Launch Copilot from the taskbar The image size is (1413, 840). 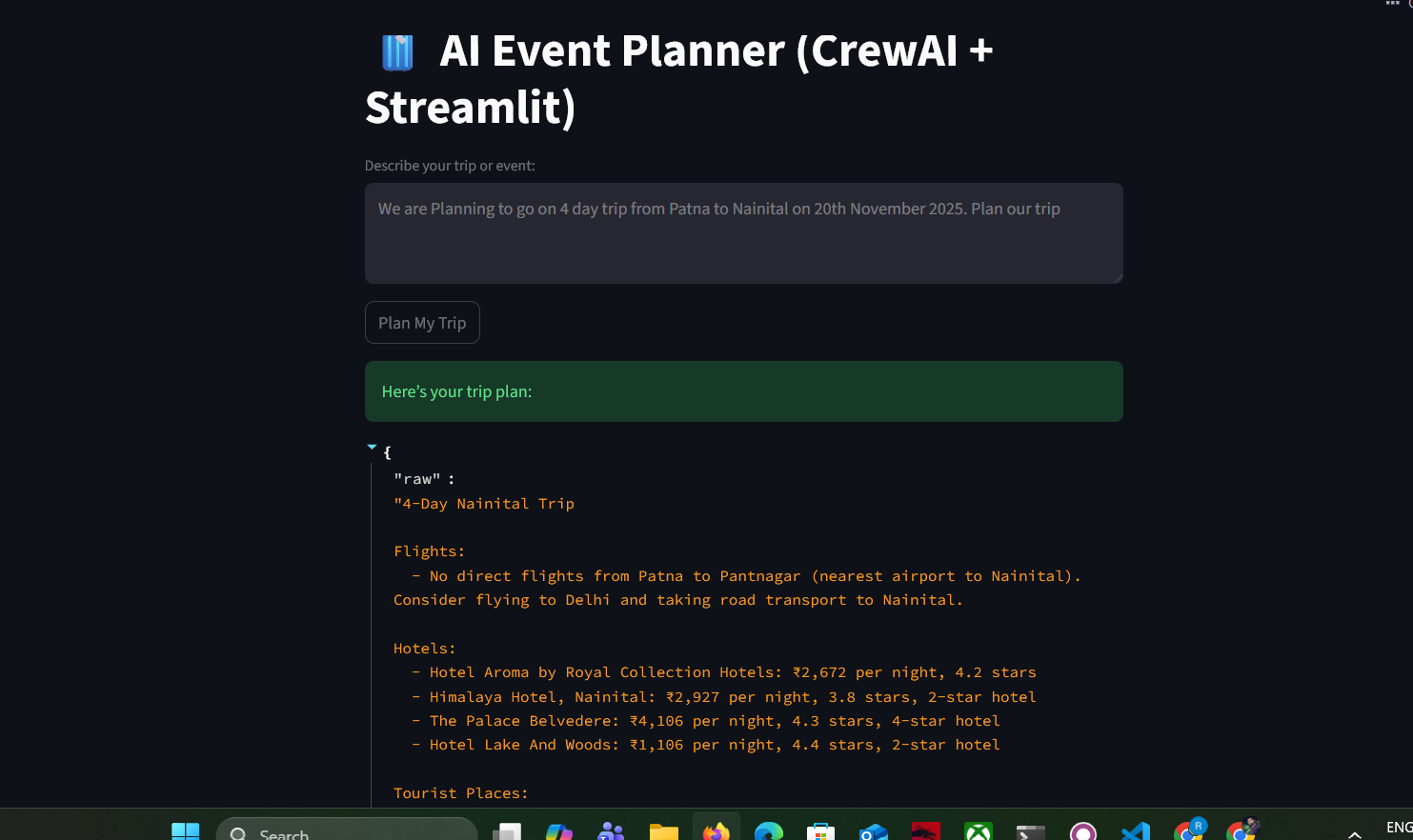point(559,831)
